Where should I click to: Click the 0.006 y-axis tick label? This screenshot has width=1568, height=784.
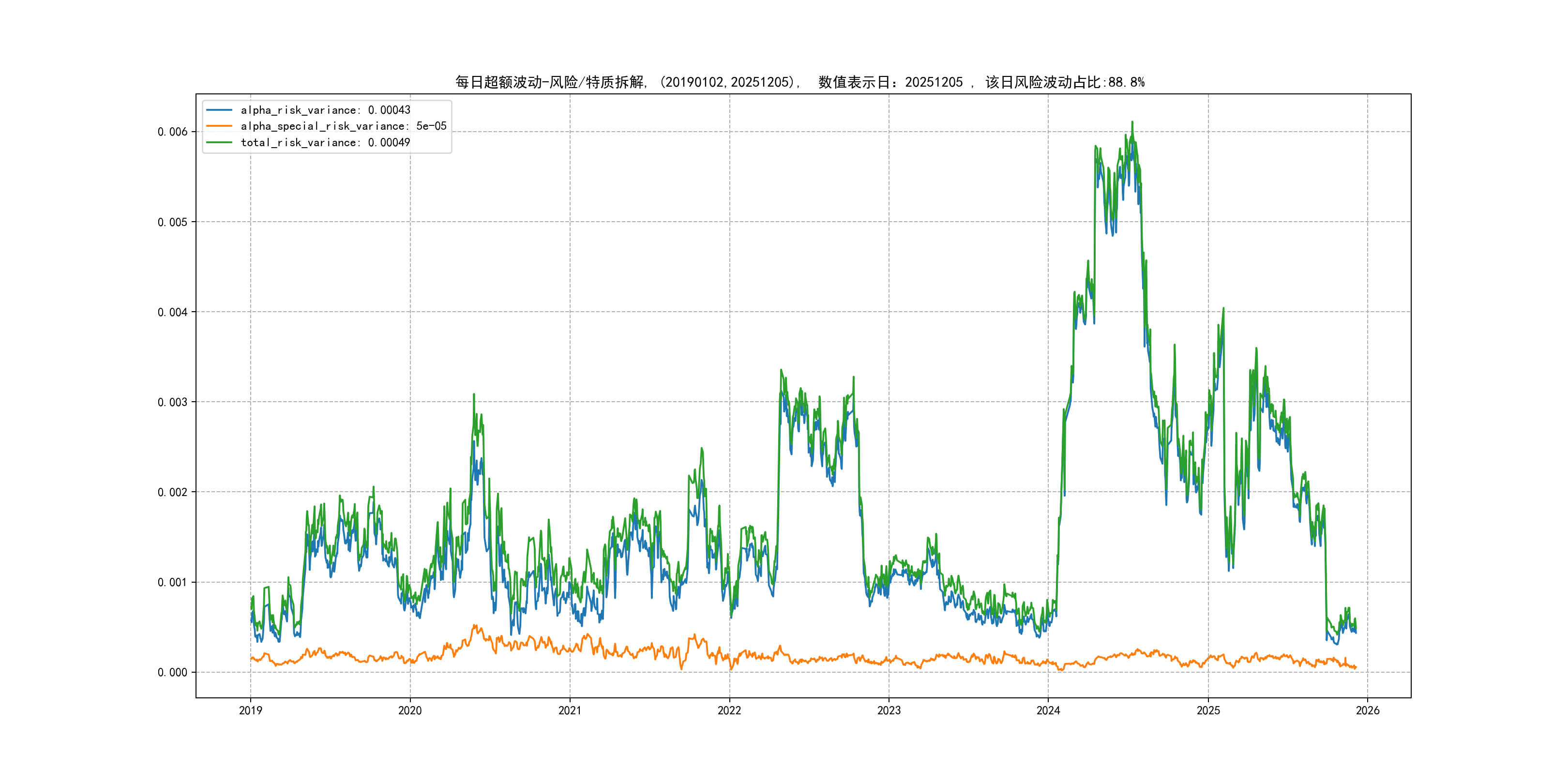172,132
